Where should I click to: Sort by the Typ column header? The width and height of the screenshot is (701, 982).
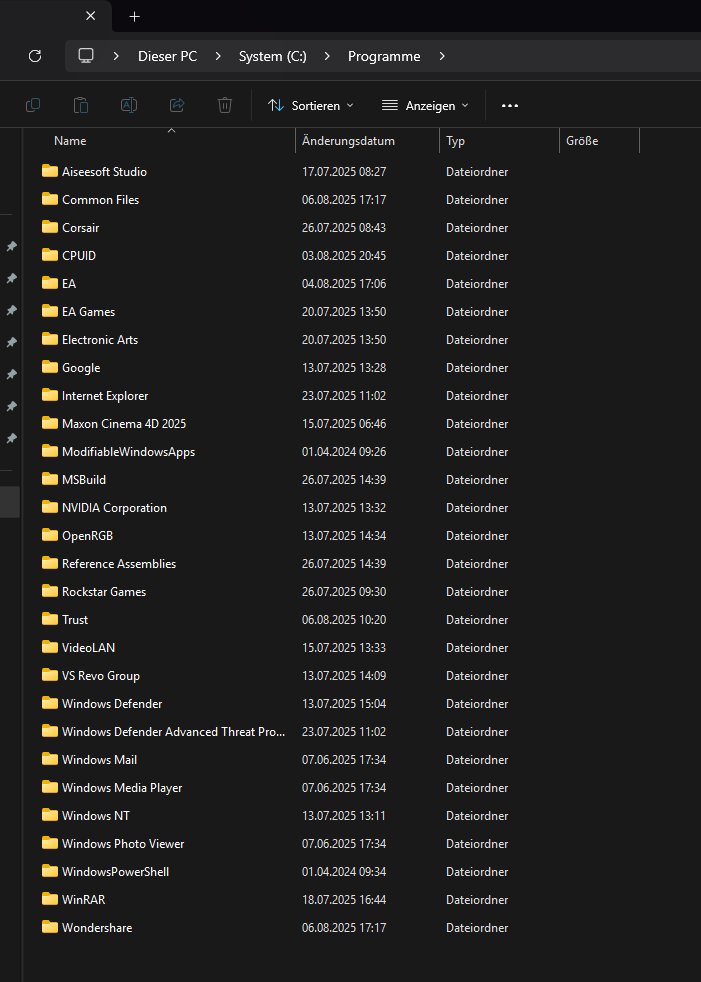point(455,141)
